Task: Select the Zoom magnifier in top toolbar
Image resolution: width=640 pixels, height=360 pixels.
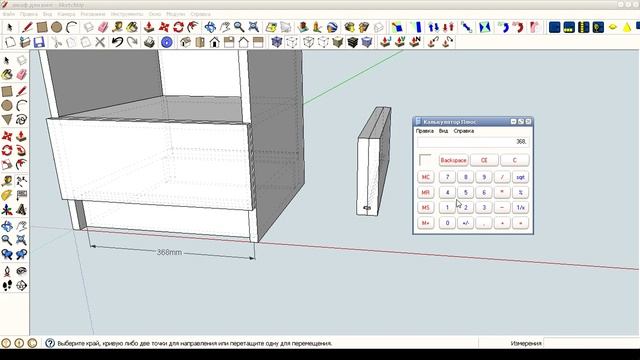Action: pyautogui.click(x=239, y=27)
